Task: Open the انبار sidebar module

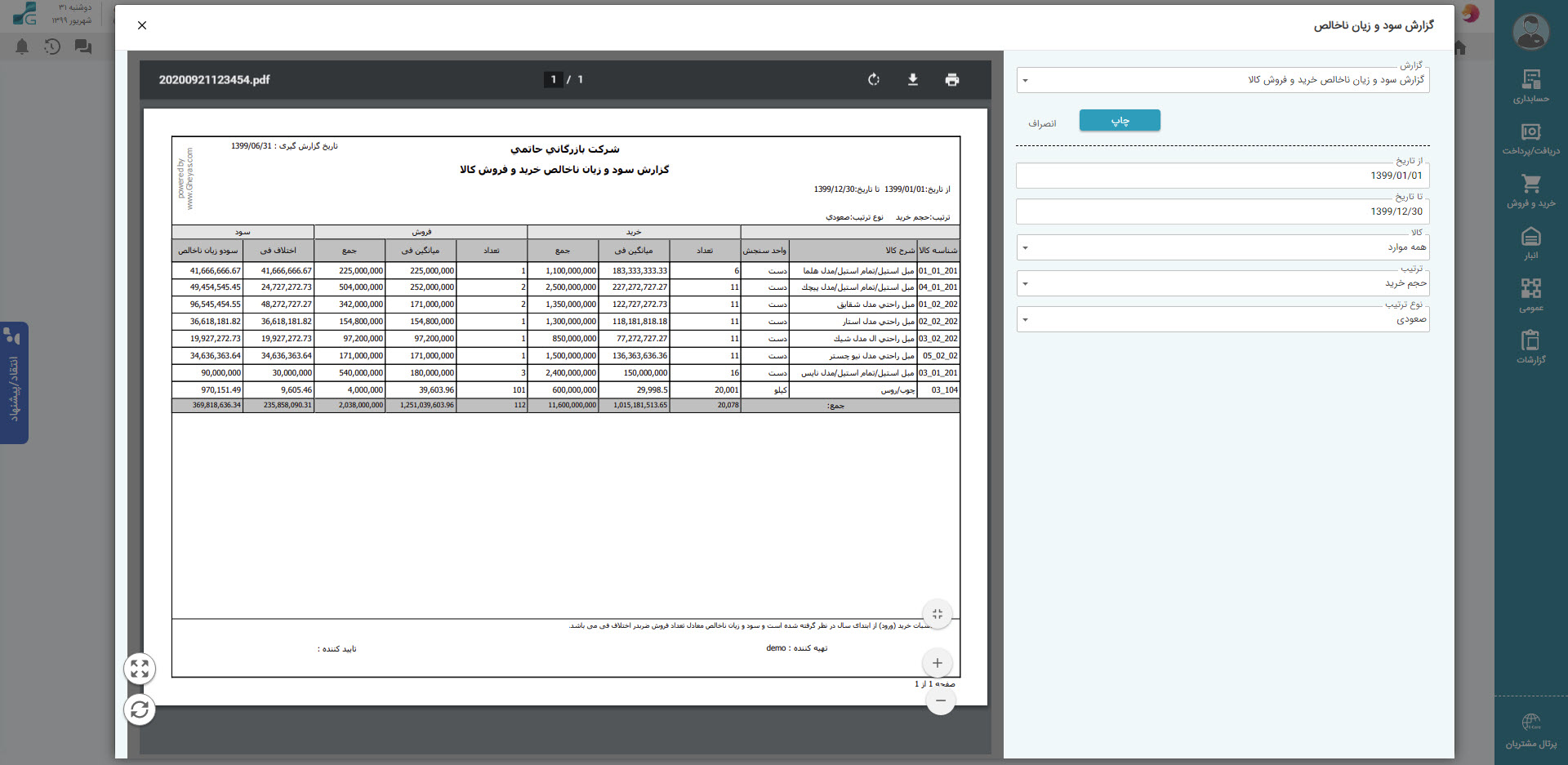Action: click(1531, 243)
